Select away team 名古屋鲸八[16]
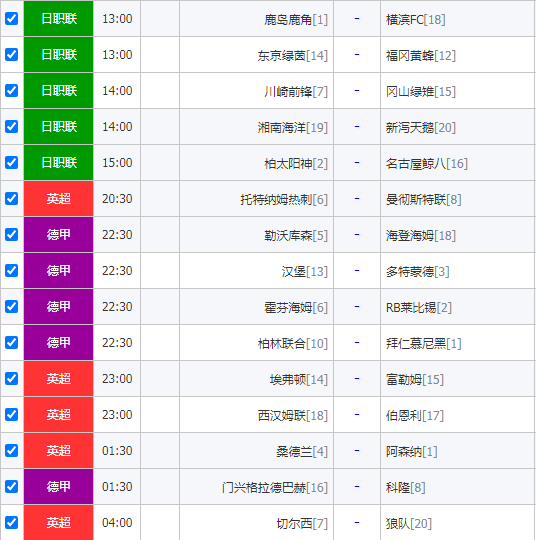Screen dimensions: 536x540 pyautogui.click(x=427, y=164)
